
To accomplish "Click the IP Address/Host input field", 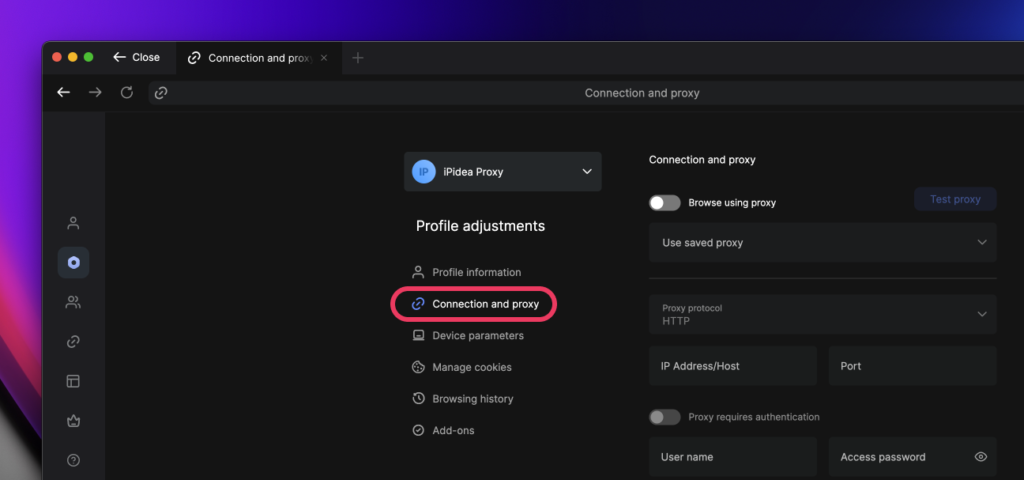I will click(732, 366).
